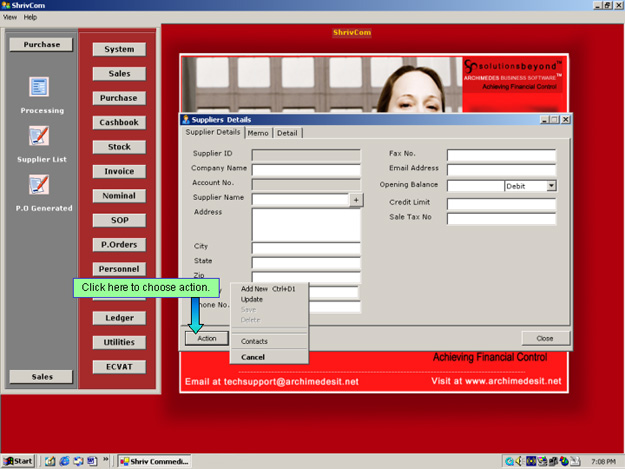The width and height of the screenshot is (625, 469).
Task: Open the P.O Generated icon
Action: (39, 184)
